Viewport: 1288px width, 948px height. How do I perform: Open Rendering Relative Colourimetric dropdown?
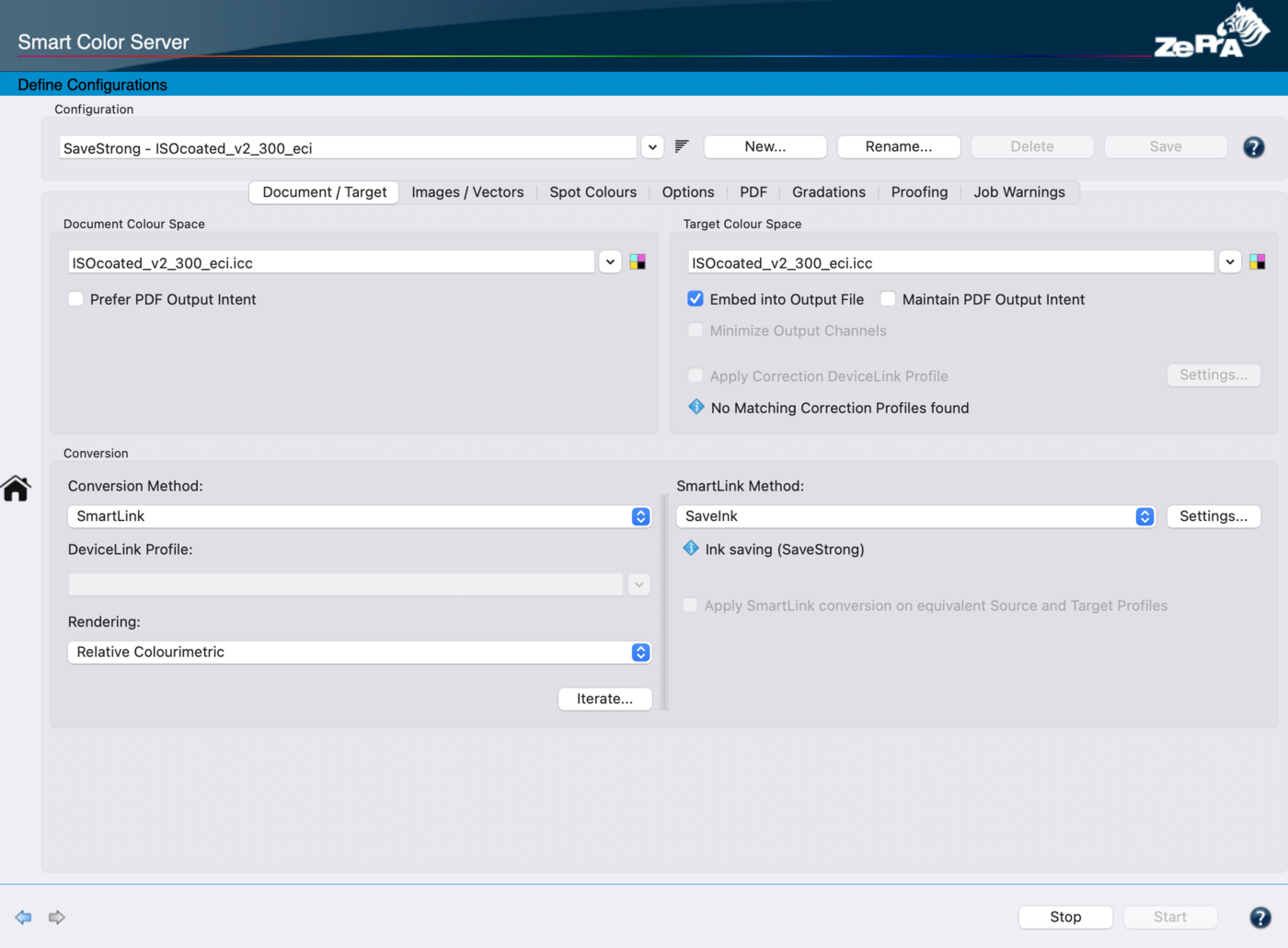[x=360, y=652]
